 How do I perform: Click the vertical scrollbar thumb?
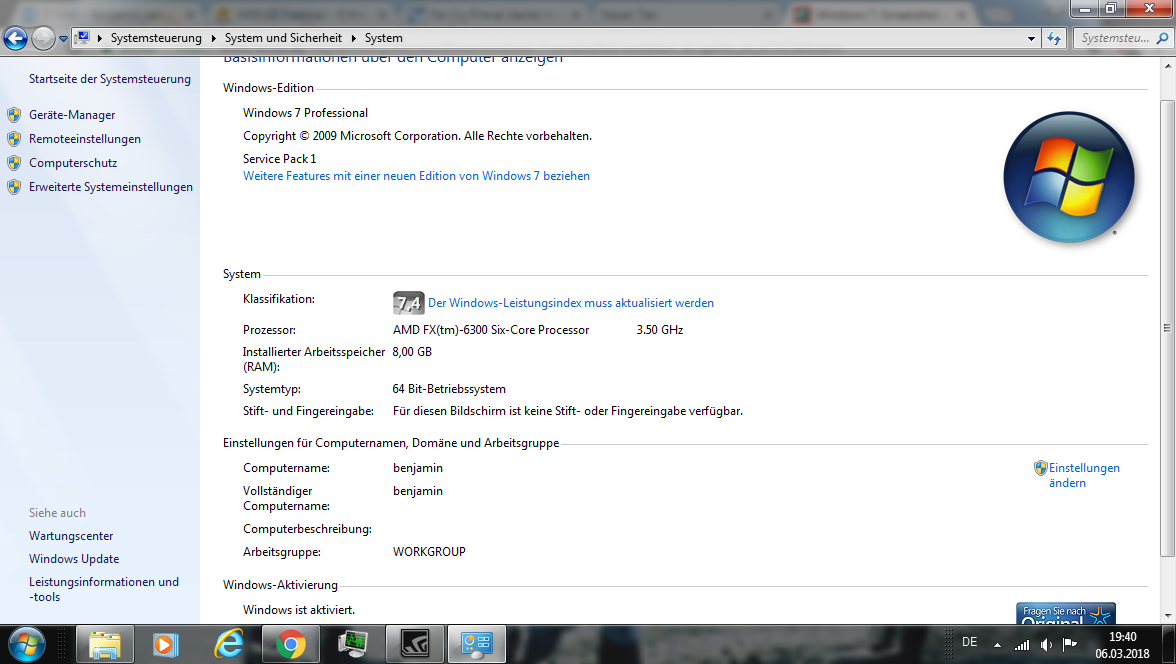point(1168,328)
